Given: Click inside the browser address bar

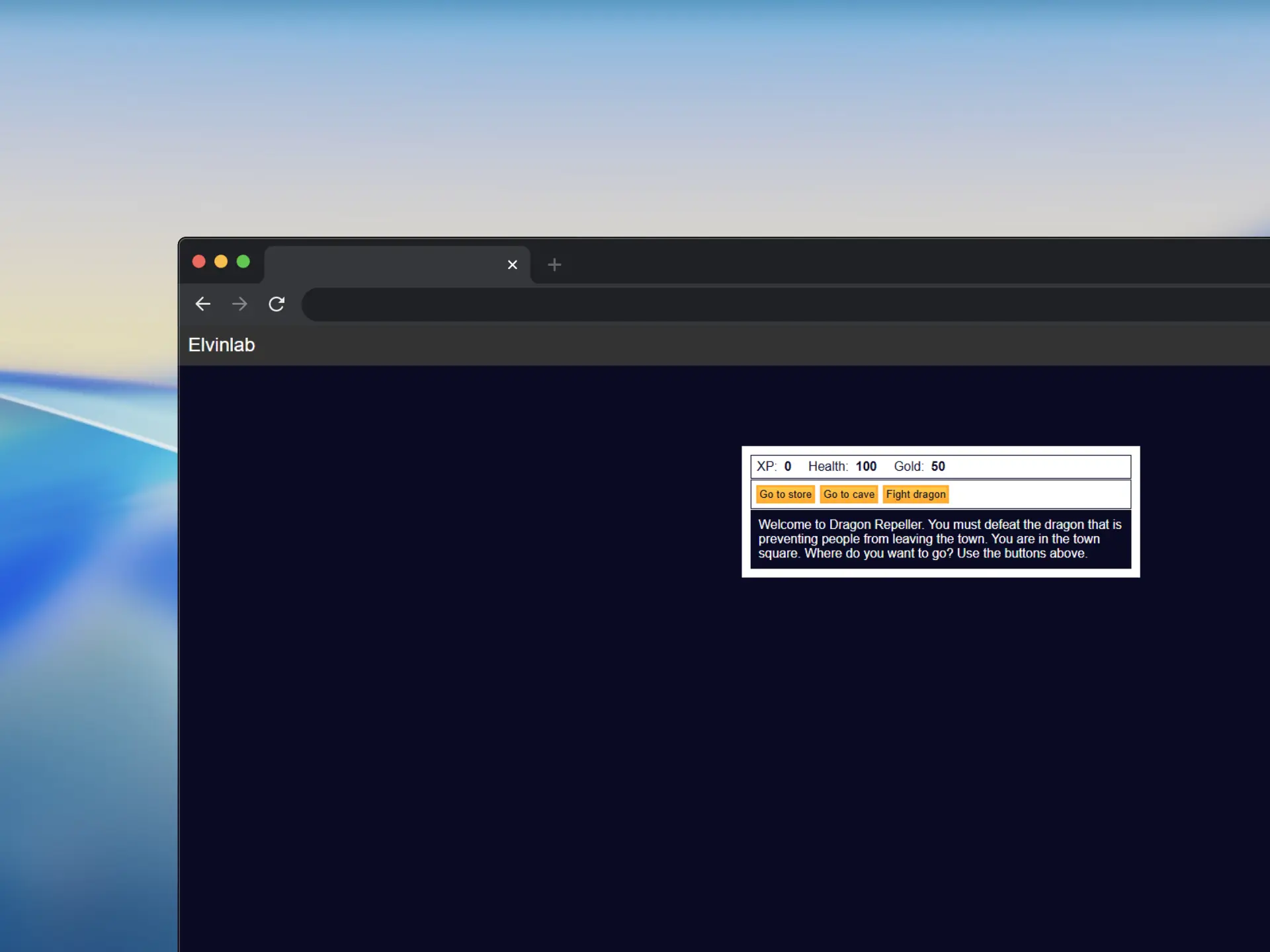Looking at the screenshot, I should 661,305.
